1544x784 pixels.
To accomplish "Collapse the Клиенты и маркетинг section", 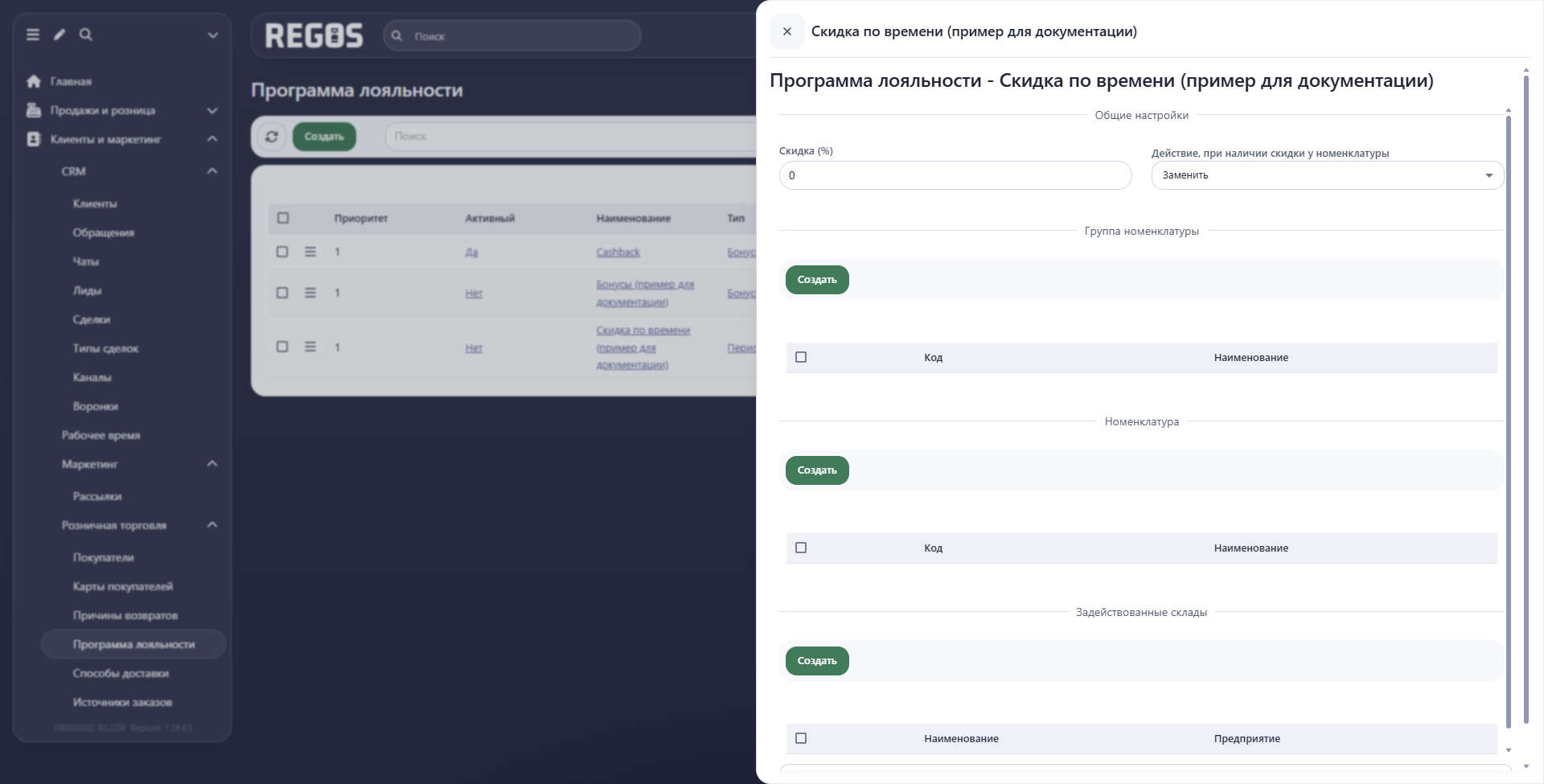I will pyautogui.click(x=212, y=139).
